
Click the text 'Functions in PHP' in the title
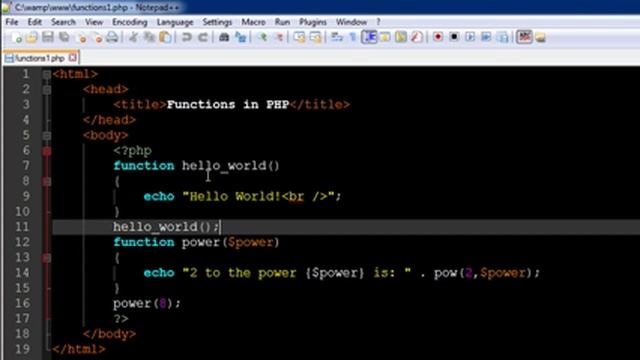click(x=228, y=104)
